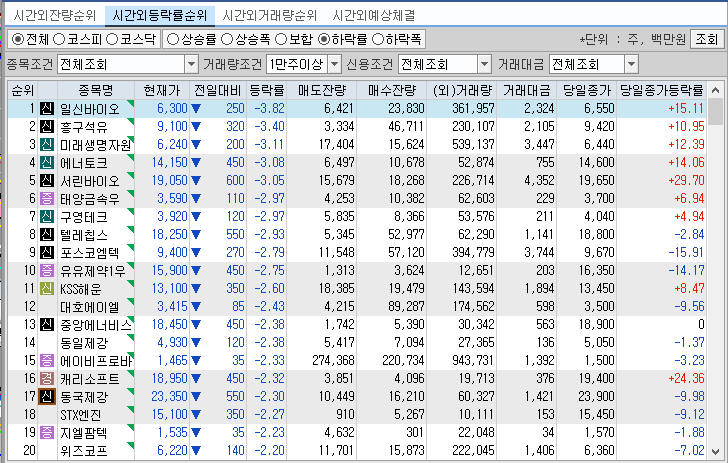
Task: Switch to 시간외거래량순위 tab
Action: [x=269, y=16]
